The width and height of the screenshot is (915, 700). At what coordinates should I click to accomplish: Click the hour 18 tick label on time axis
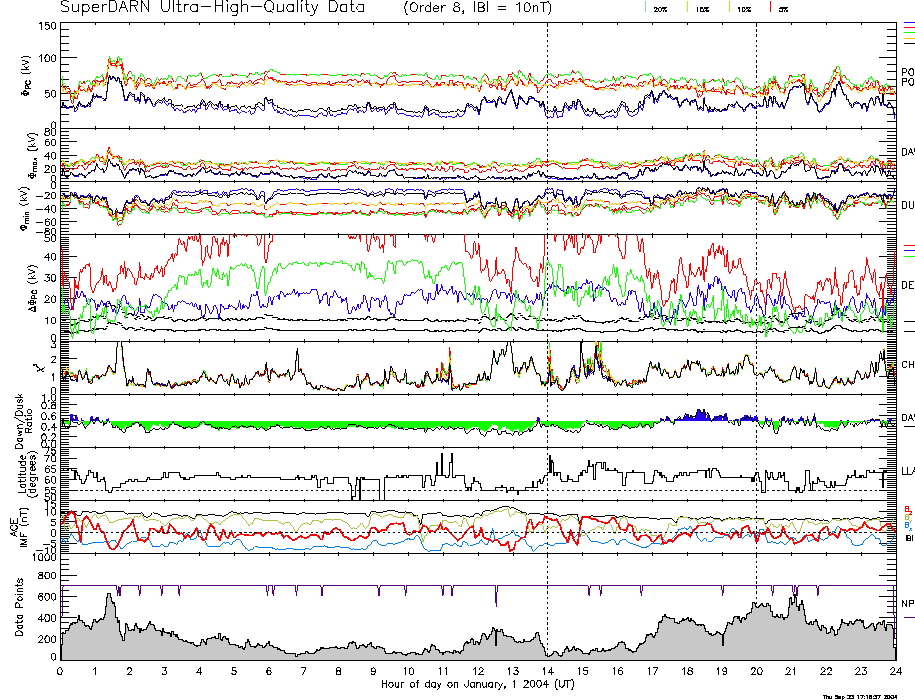point(686,671)
